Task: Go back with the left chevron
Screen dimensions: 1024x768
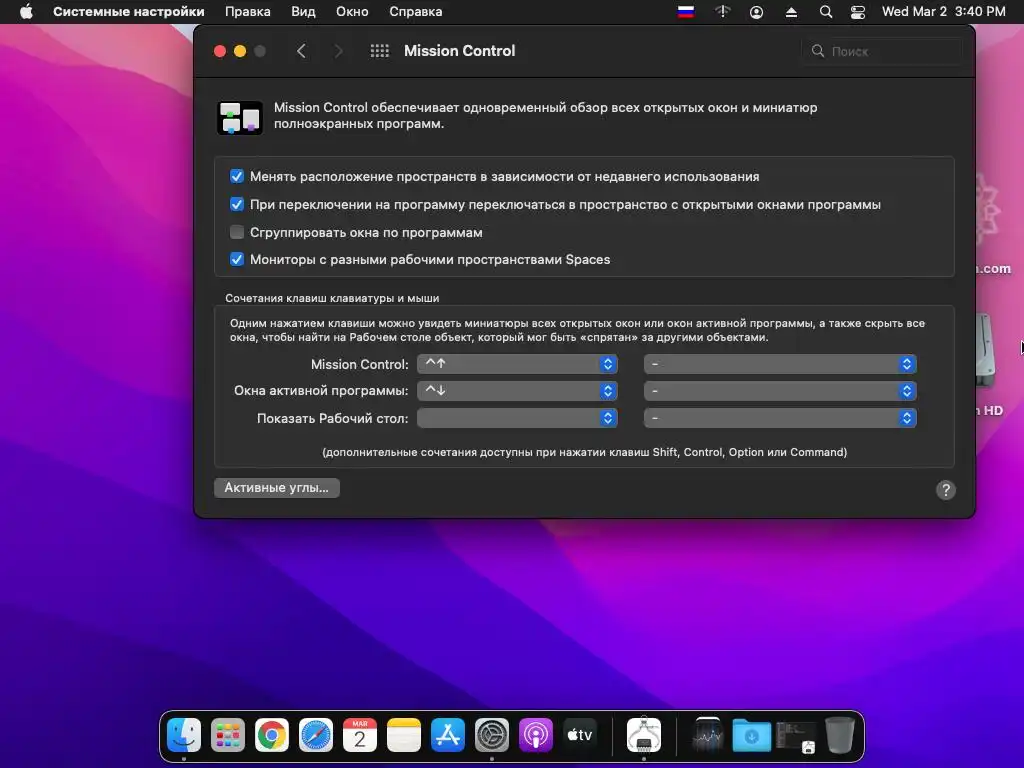Action: click(301, 51)
